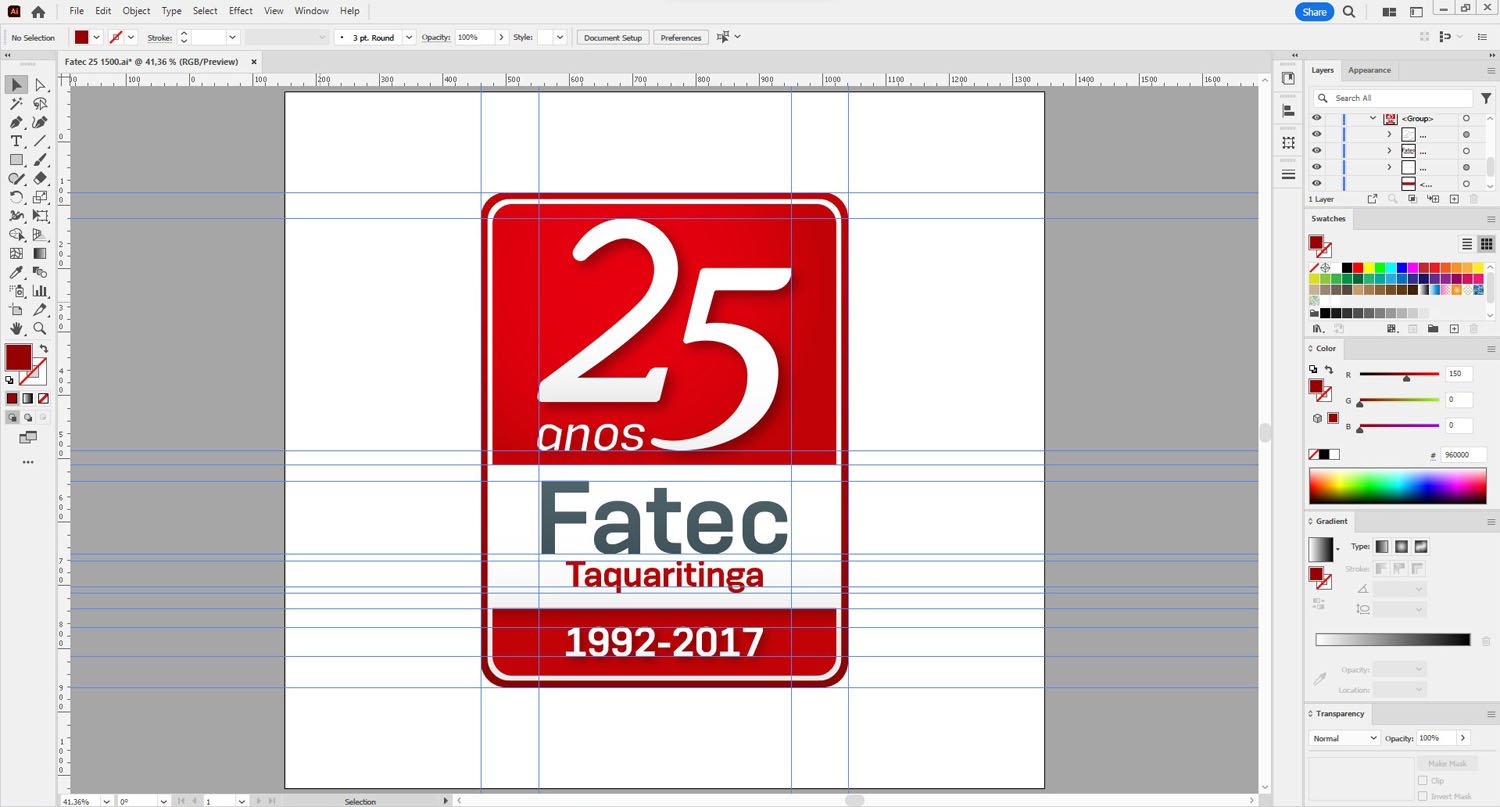Select the Type tool

16,141
